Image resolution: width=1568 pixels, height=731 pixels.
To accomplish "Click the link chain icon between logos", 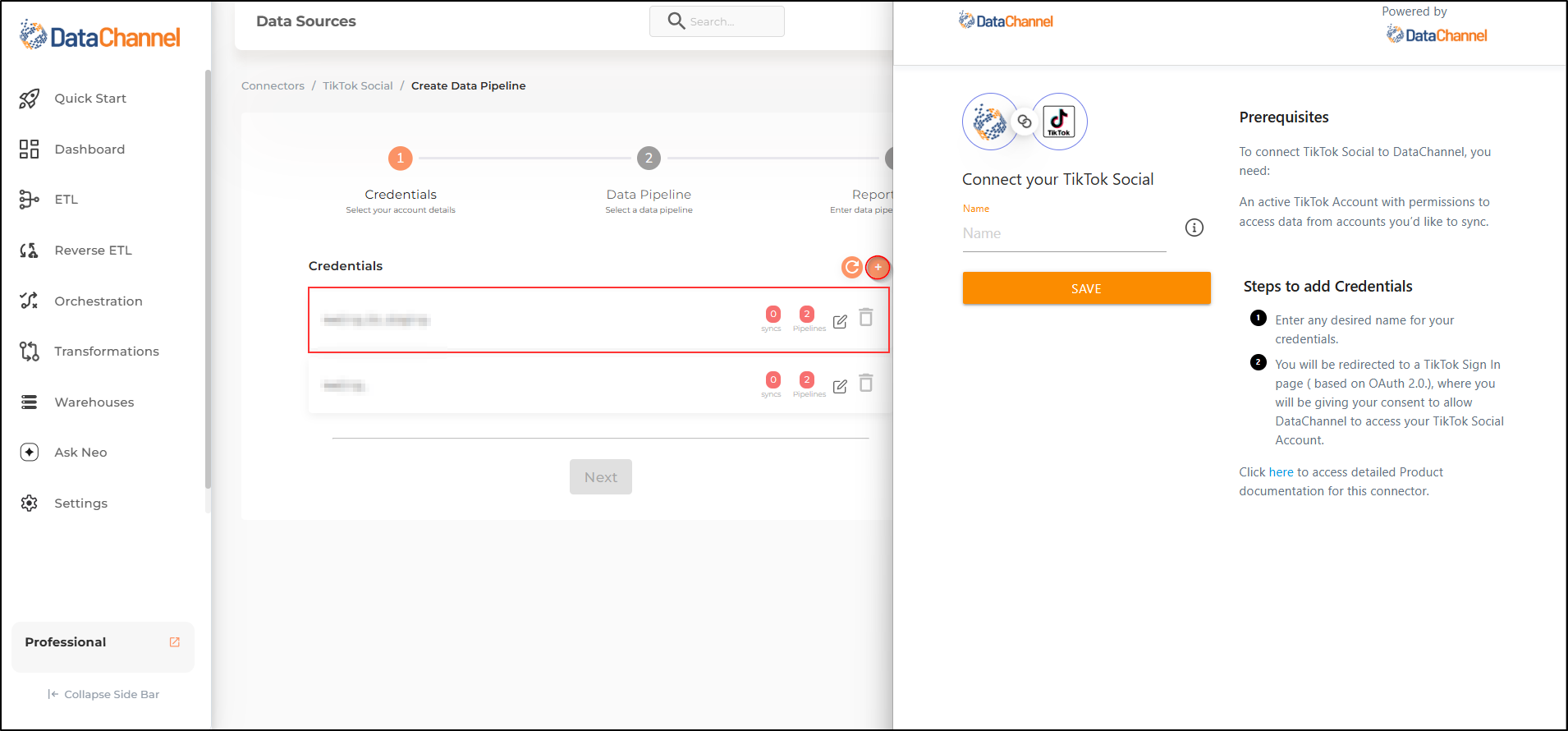I will [x=1025, y=122].
